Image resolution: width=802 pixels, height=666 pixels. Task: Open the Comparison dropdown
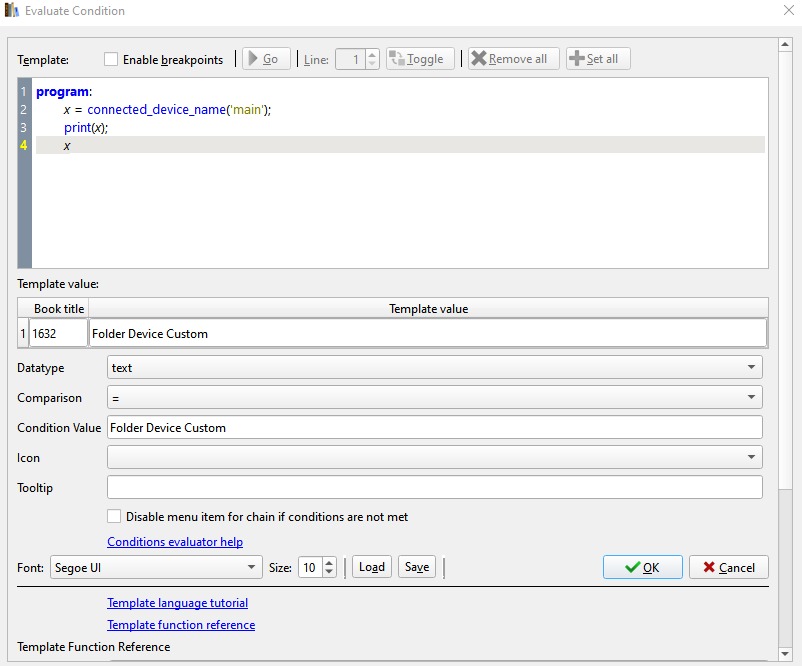click(x=434, y=397)
